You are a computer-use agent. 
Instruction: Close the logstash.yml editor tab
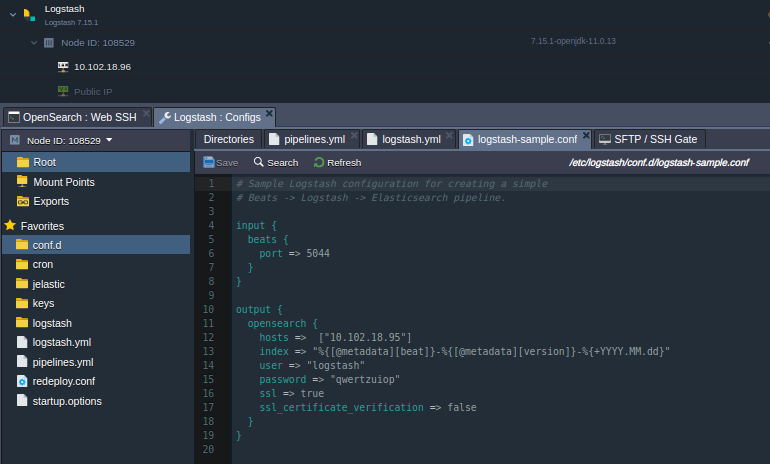(x=449, y=136)
